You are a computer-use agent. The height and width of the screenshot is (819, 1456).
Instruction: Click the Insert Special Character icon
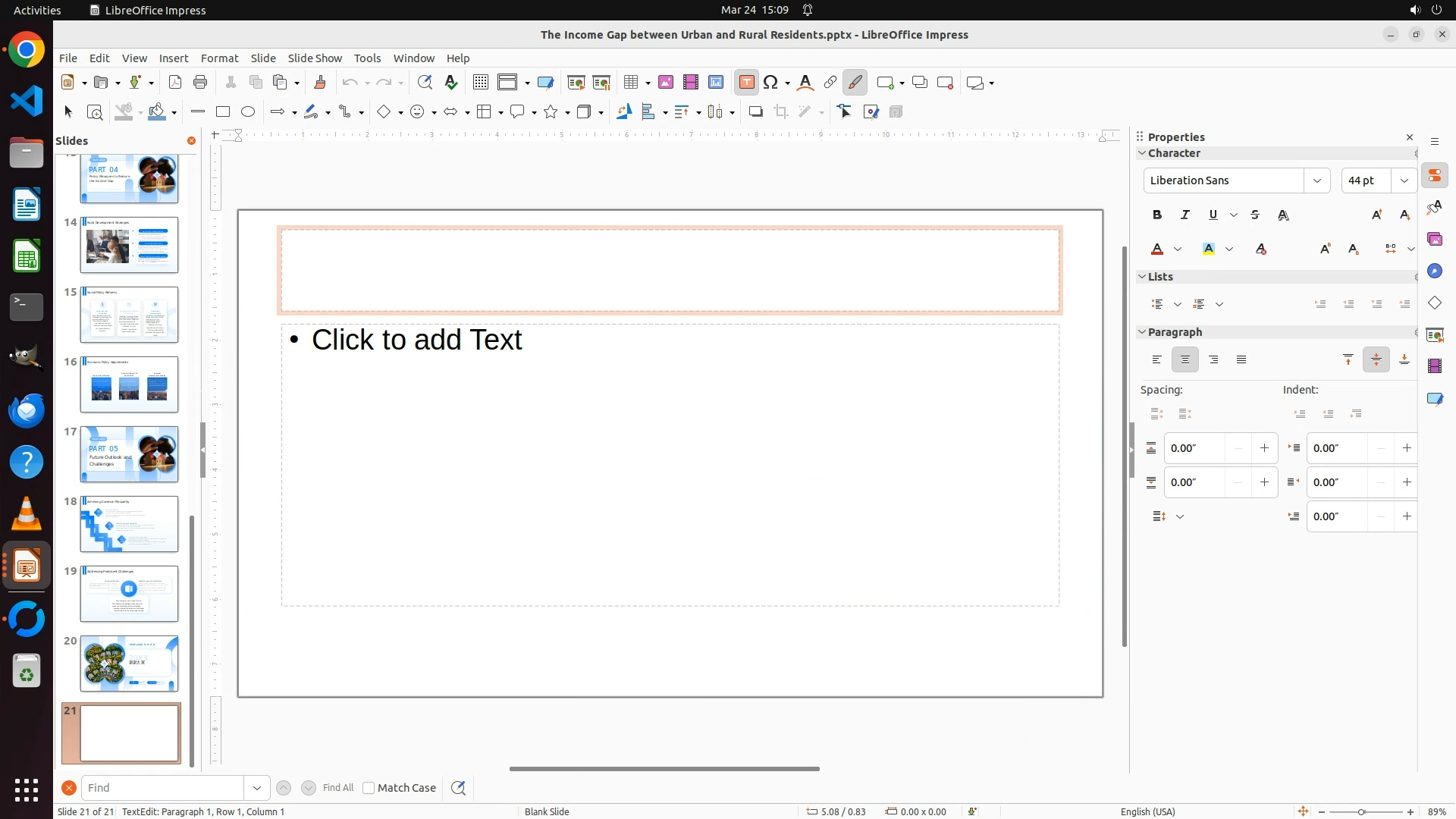click(771, 83)
